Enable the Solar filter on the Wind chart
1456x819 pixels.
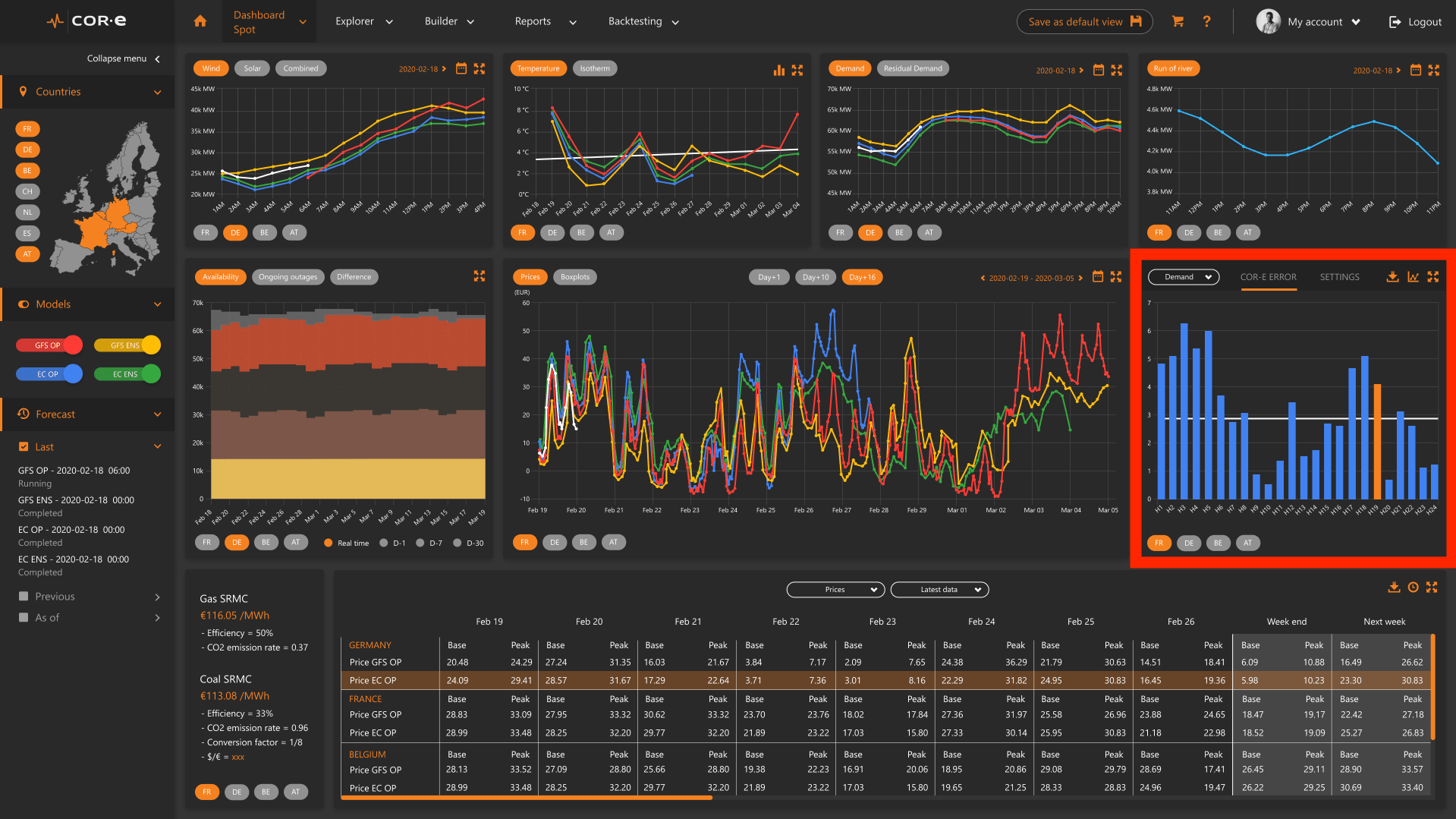click(252, 68)
